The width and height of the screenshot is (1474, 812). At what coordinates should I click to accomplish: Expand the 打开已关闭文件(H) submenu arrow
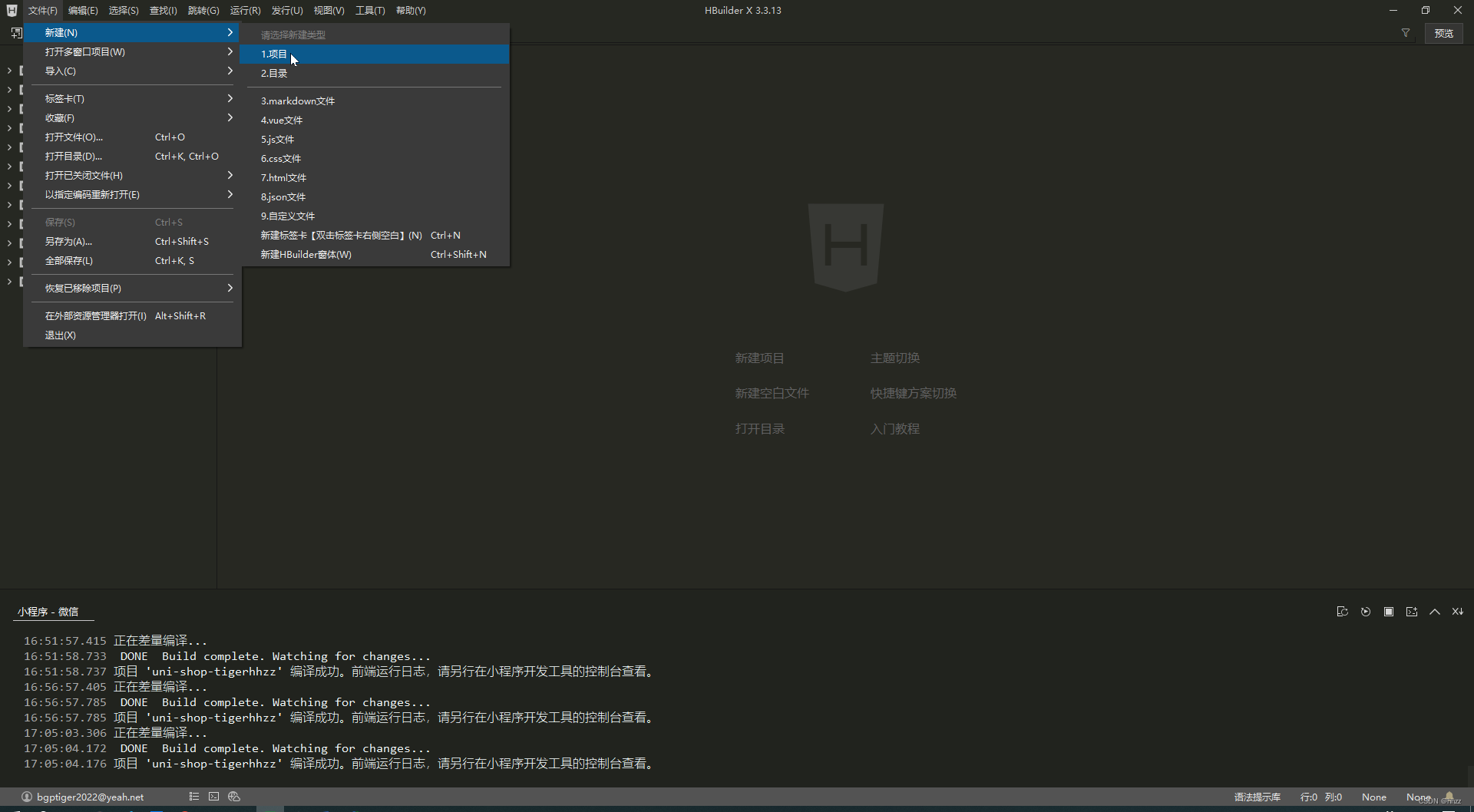[230, 175]
